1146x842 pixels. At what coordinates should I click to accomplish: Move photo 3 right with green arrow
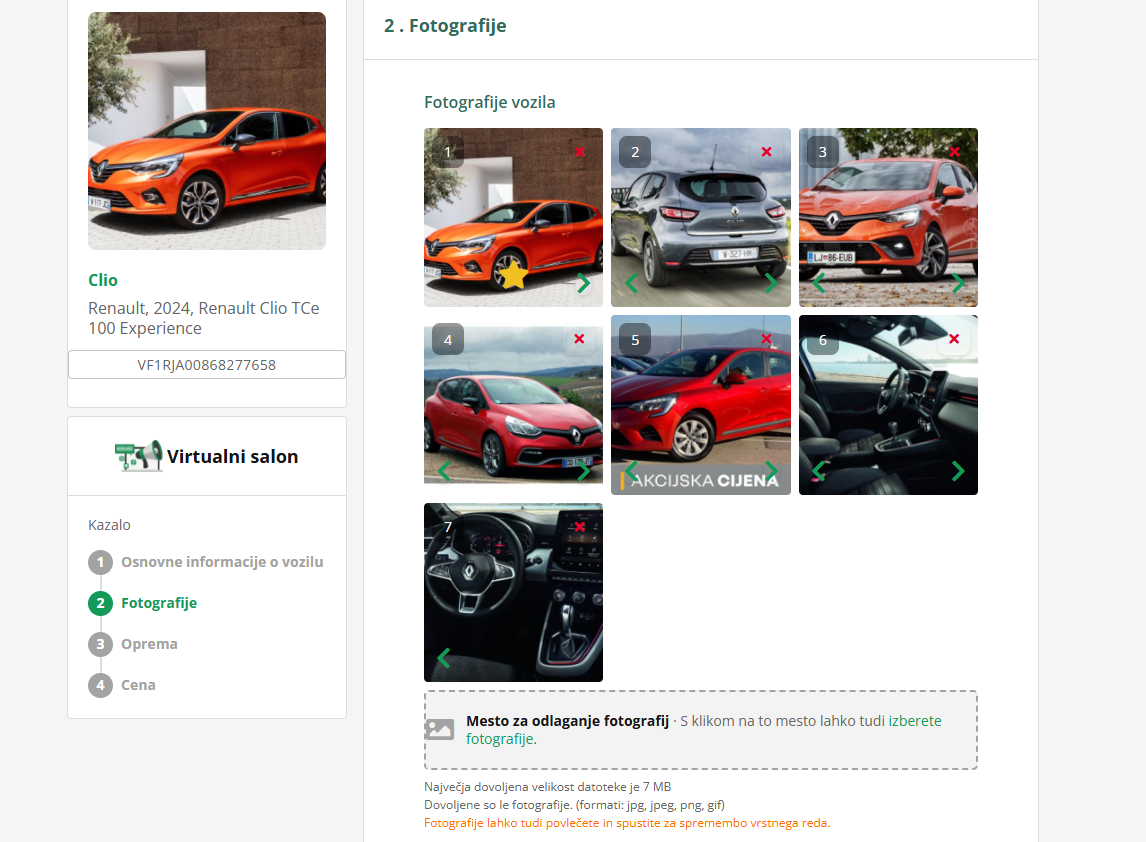pyautogui.click(x=958, y=283)
